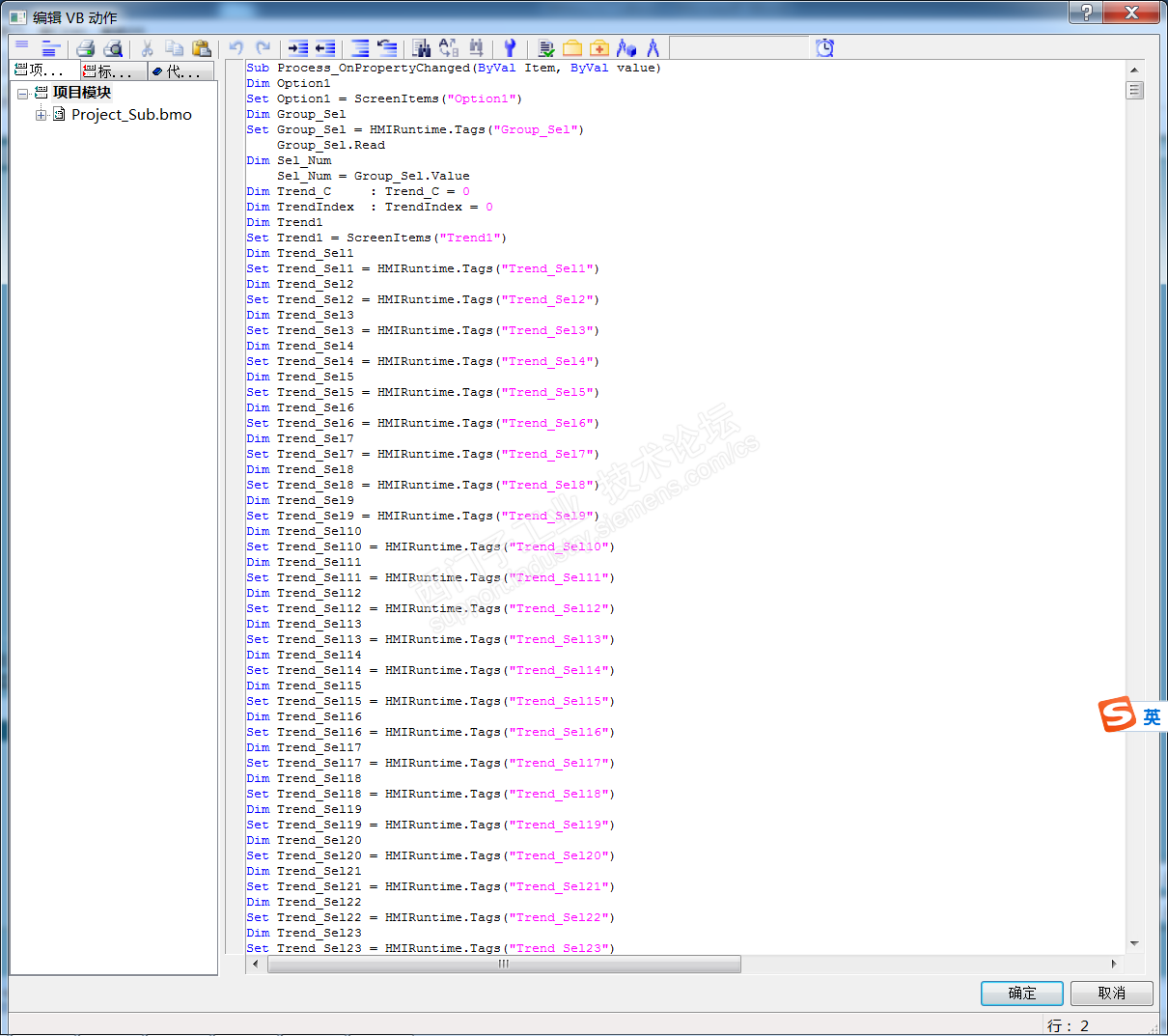Click the horizontal scrollbar right arrow
This screenshot has width=1168, height=1036.
pos(1114,964)
